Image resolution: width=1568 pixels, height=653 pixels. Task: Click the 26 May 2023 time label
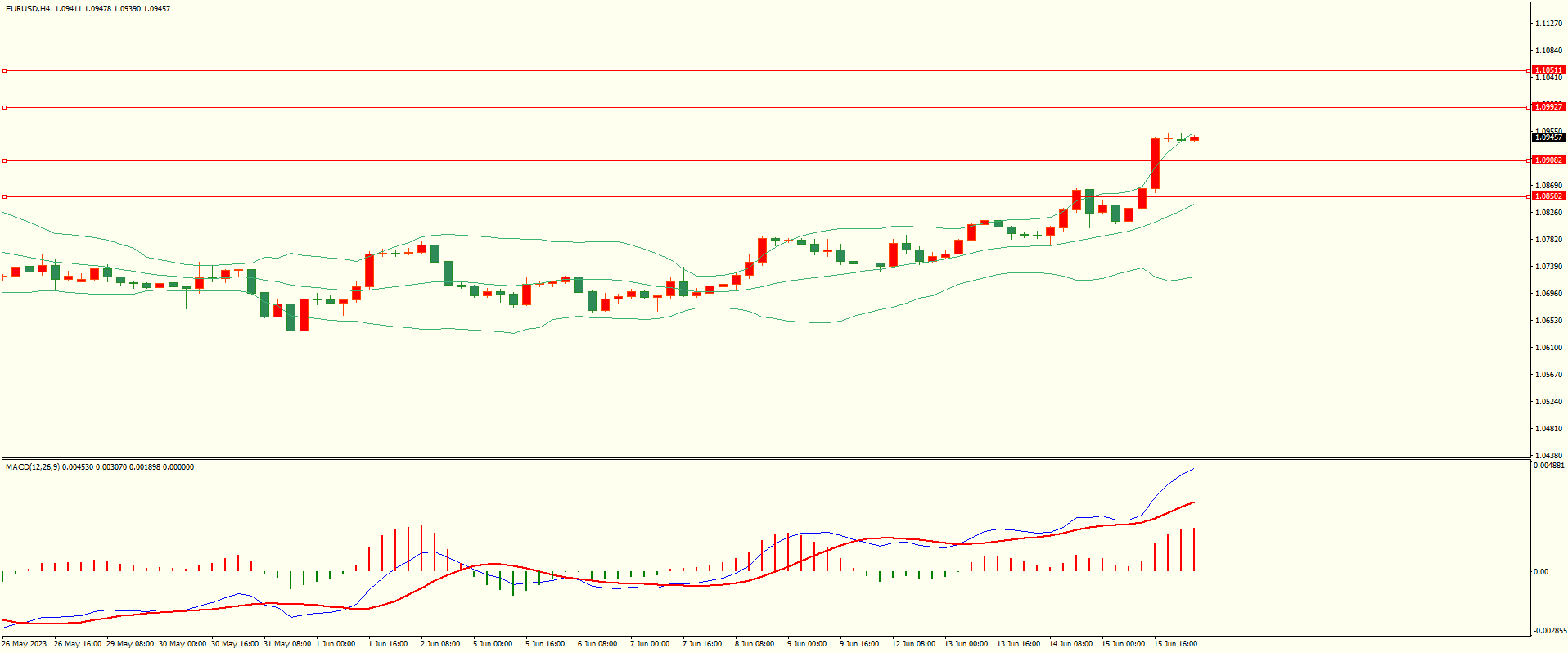(25, 644)
